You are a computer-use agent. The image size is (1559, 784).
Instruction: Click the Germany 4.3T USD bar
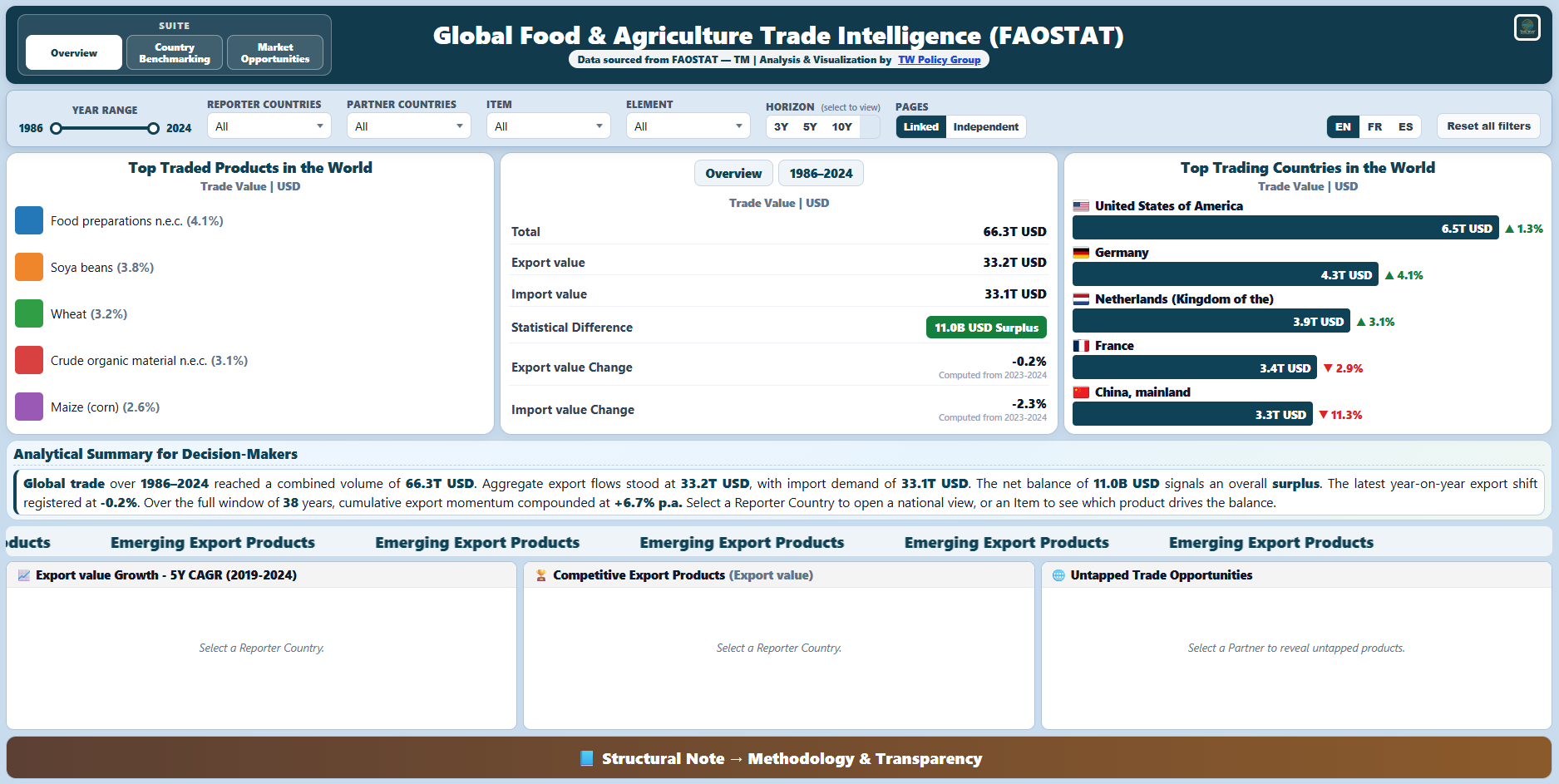click(x=1226, y=275)
